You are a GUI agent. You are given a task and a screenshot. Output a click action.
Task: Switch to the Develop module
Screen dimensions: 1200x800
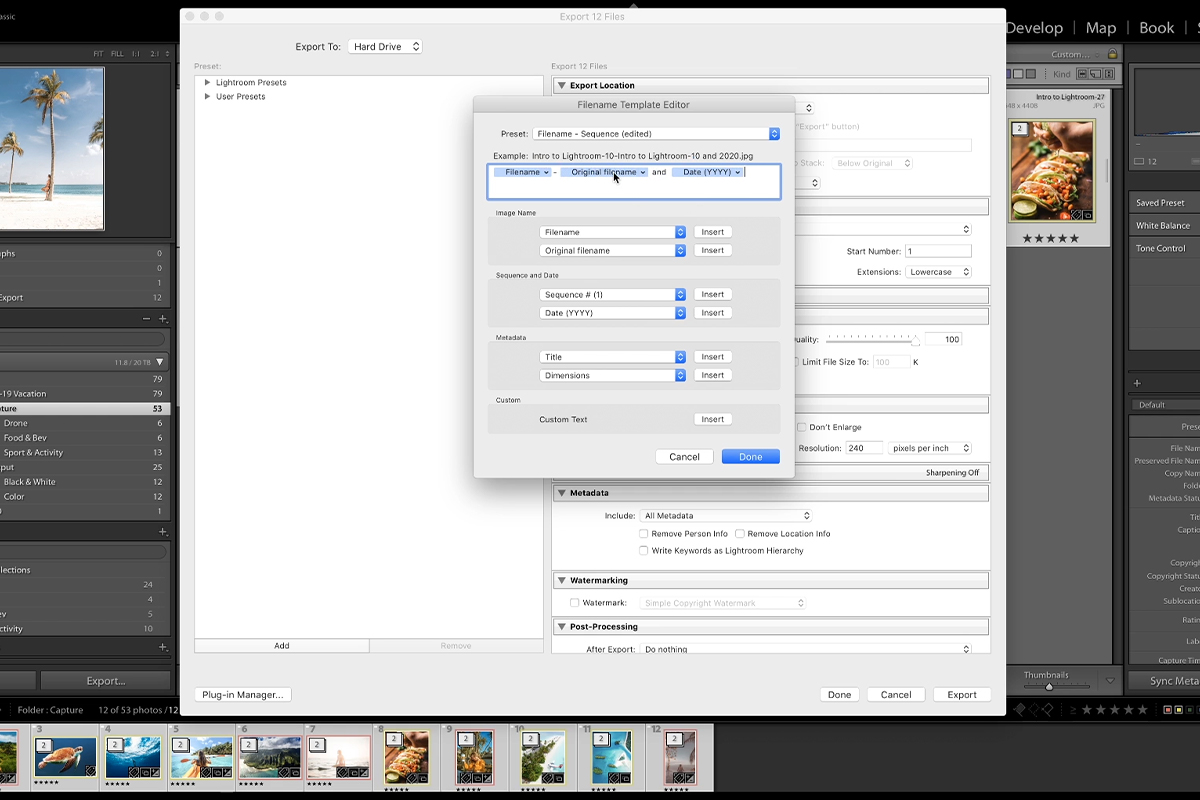[x=1033, y=27]
